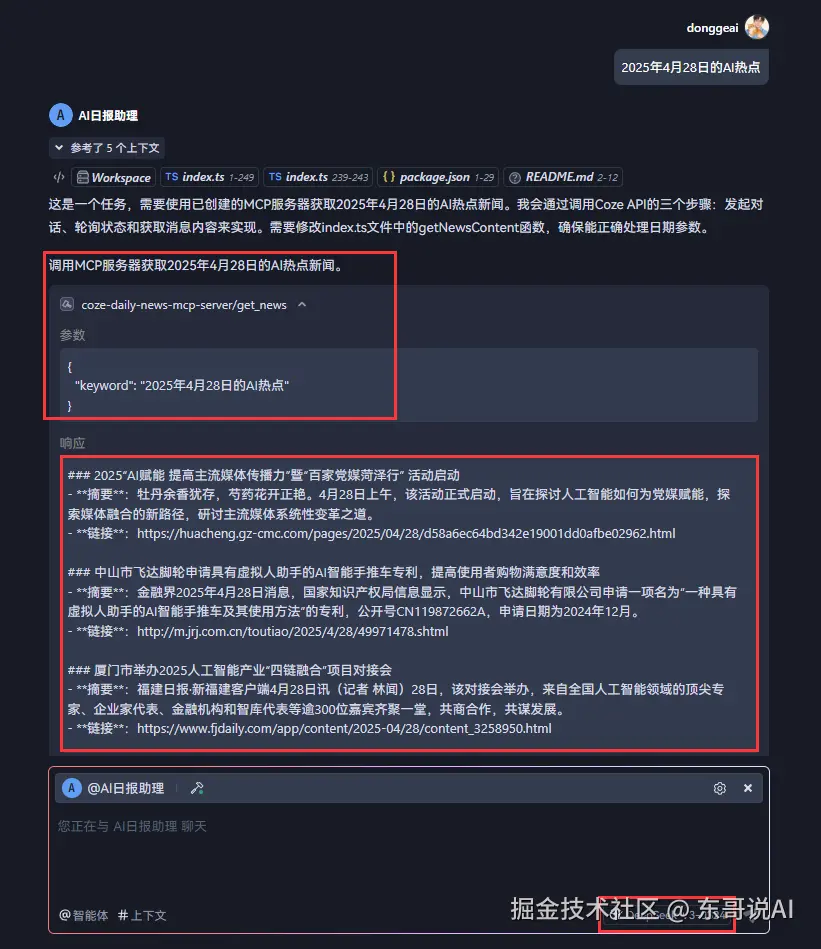Viewport: 821px width, 949px height.
Task: Close the @AI日报助理 agent bar
Action: (748, 788)
